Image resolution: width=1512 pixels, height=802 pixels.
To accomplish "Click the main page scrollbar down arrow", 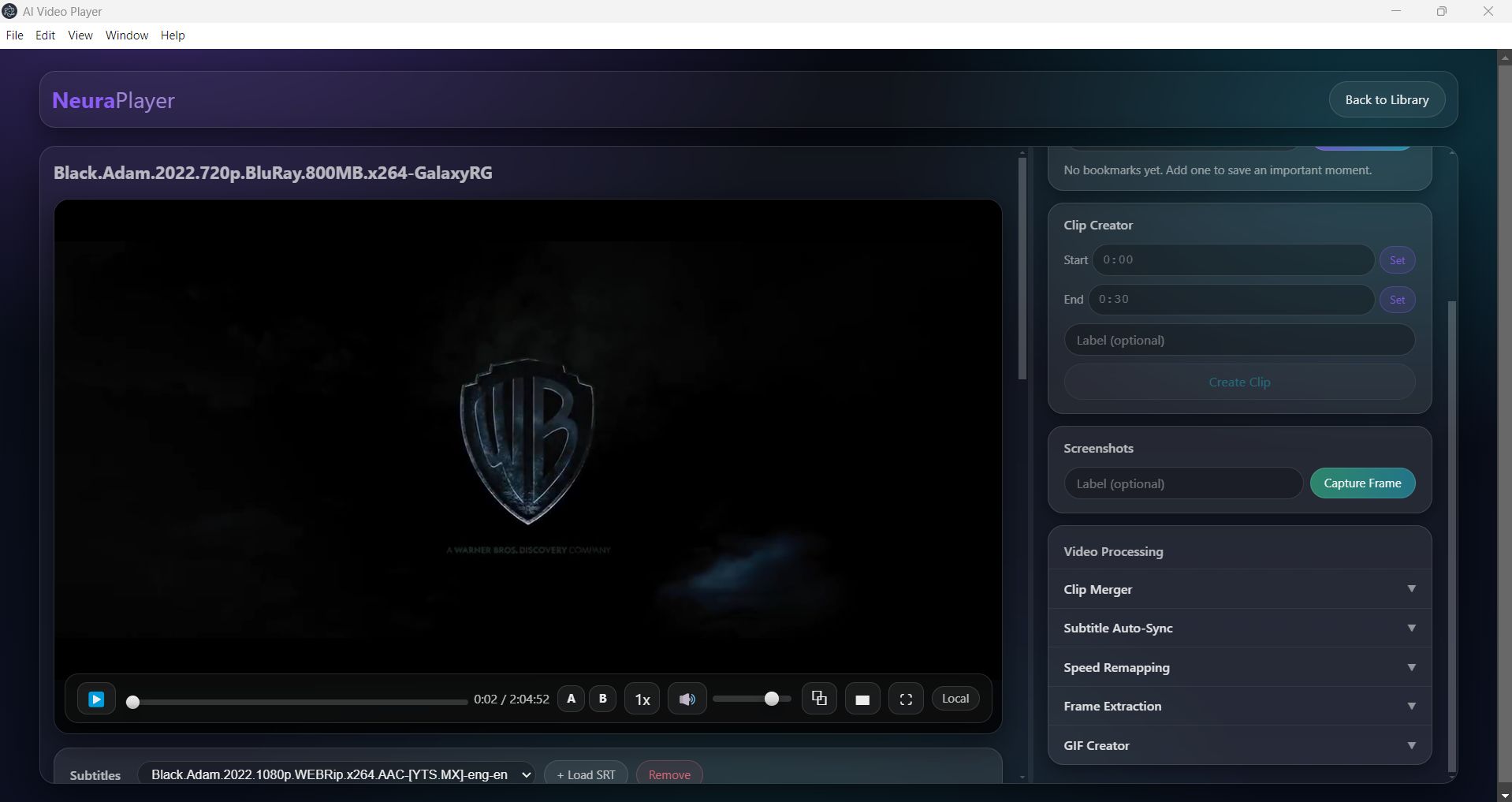I will [x=1504, y=795].
